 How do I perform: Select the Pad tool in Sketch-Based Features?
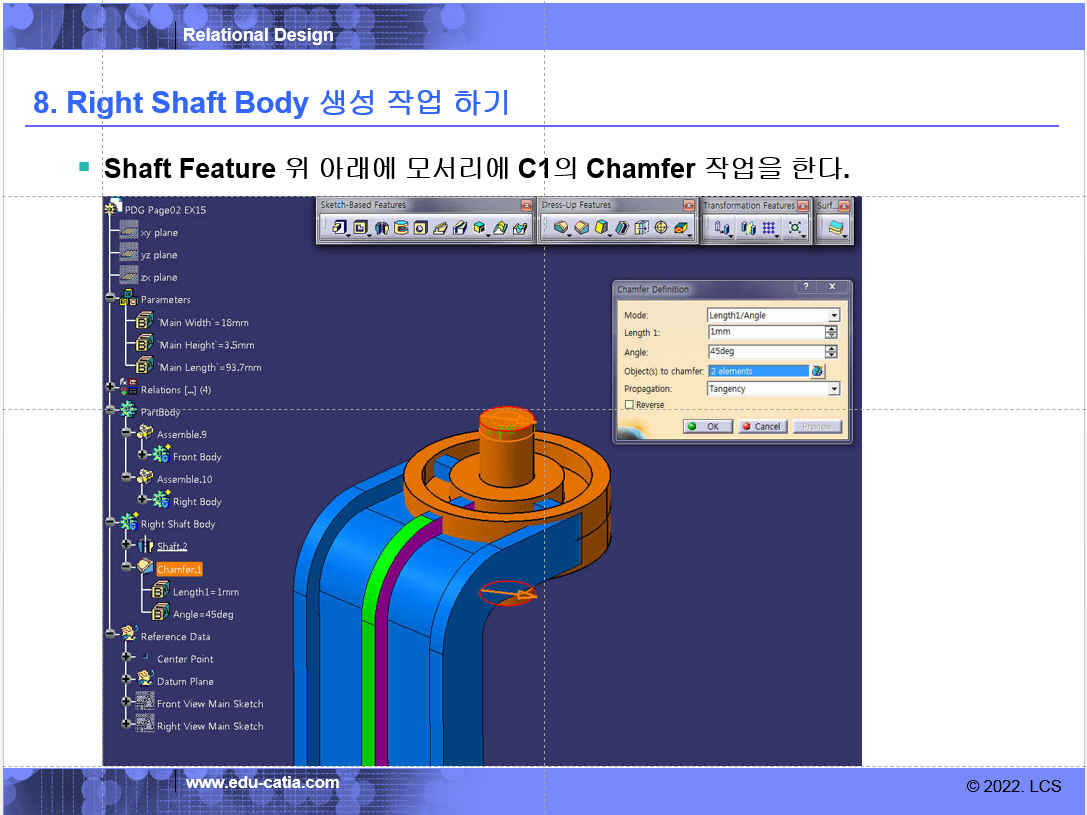tap(339, 228)
